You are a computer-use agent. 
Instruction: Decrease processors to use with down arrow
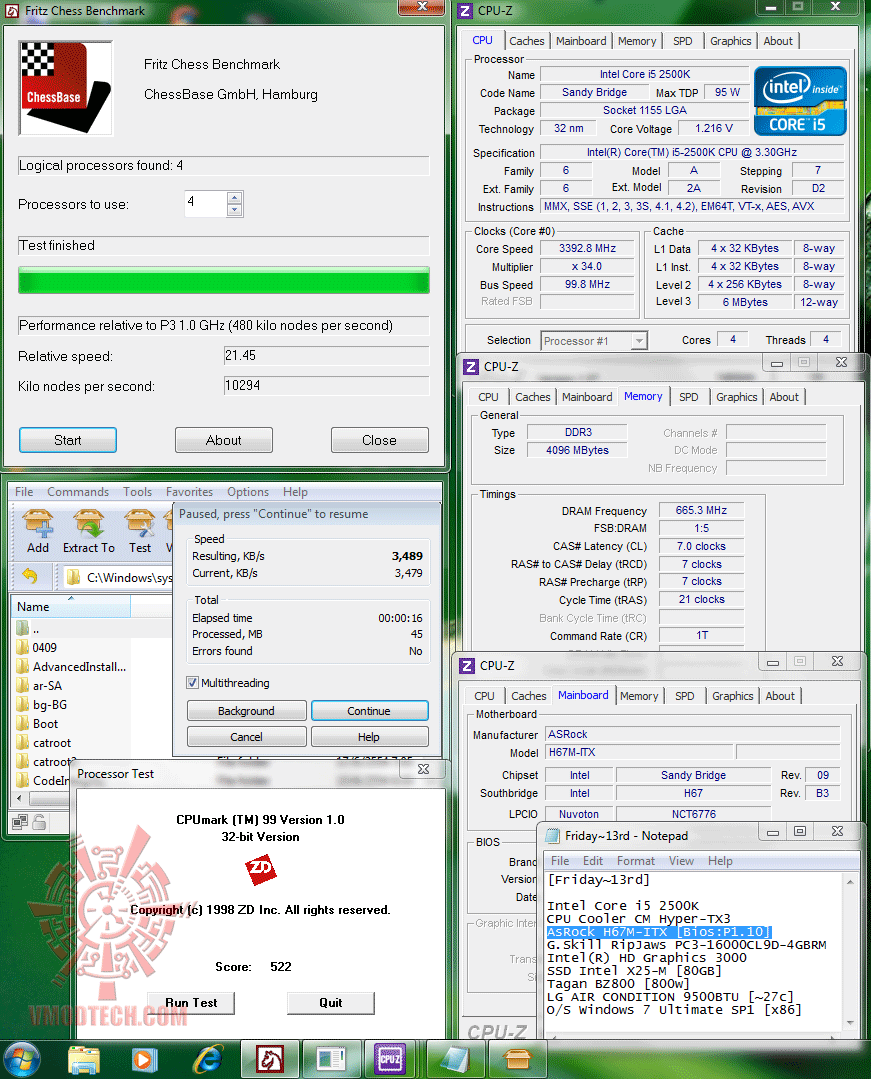(x=235, y=210)
